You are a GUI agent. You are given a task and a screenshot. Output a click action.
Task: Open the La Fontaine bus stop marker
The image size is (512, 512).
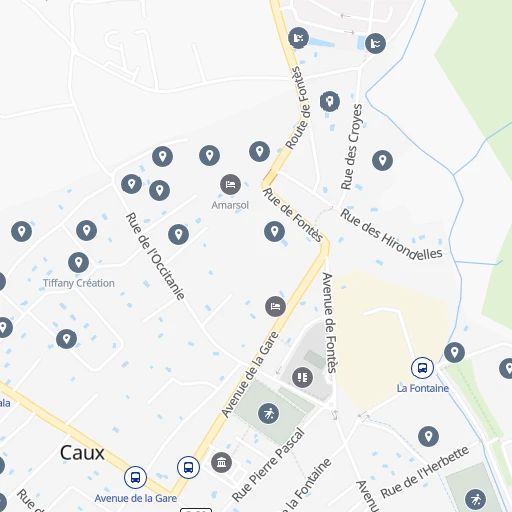point(422,368)
